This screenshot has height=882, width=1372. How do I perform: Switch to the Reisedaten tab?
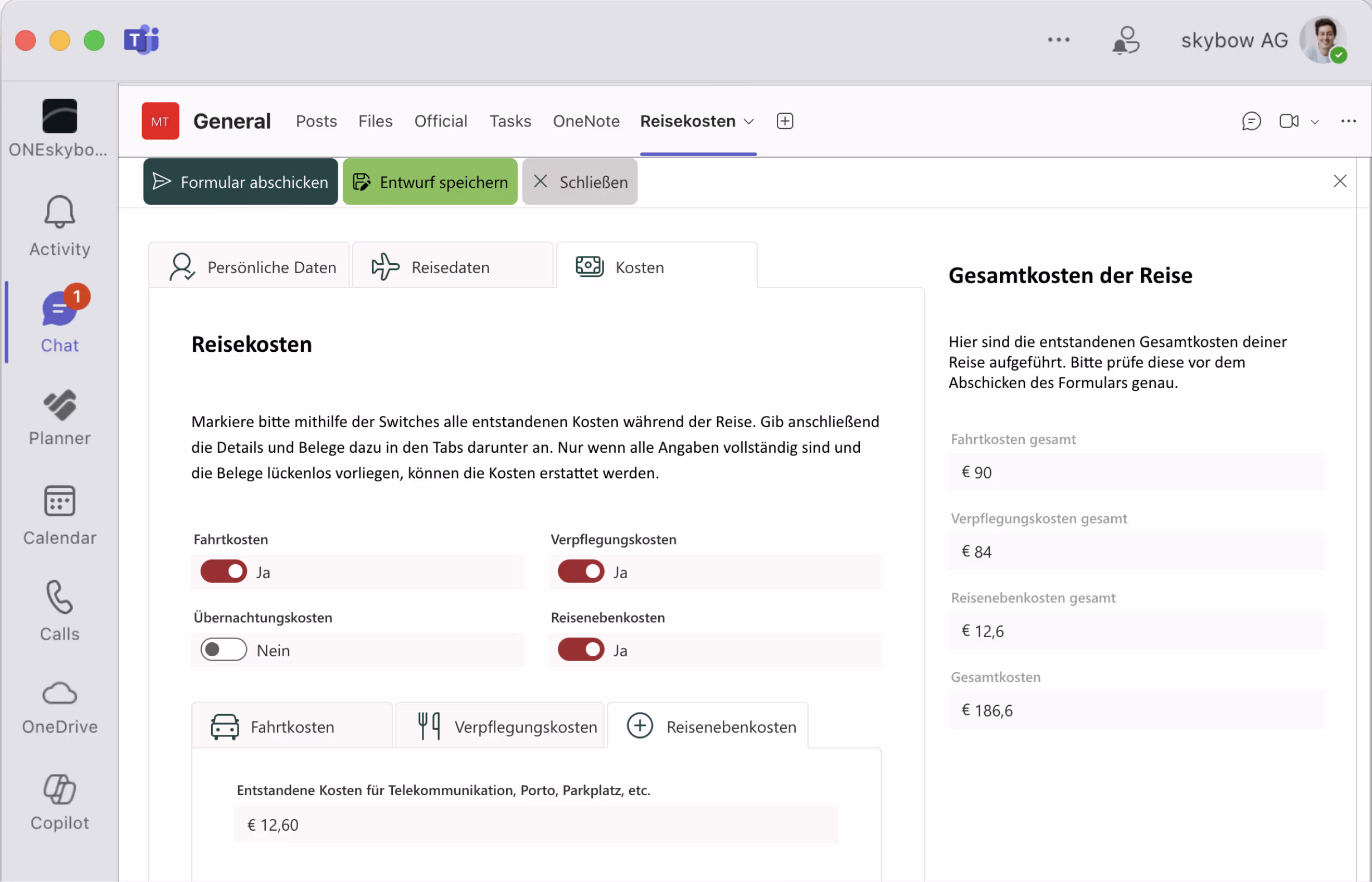tap(452, 268)
